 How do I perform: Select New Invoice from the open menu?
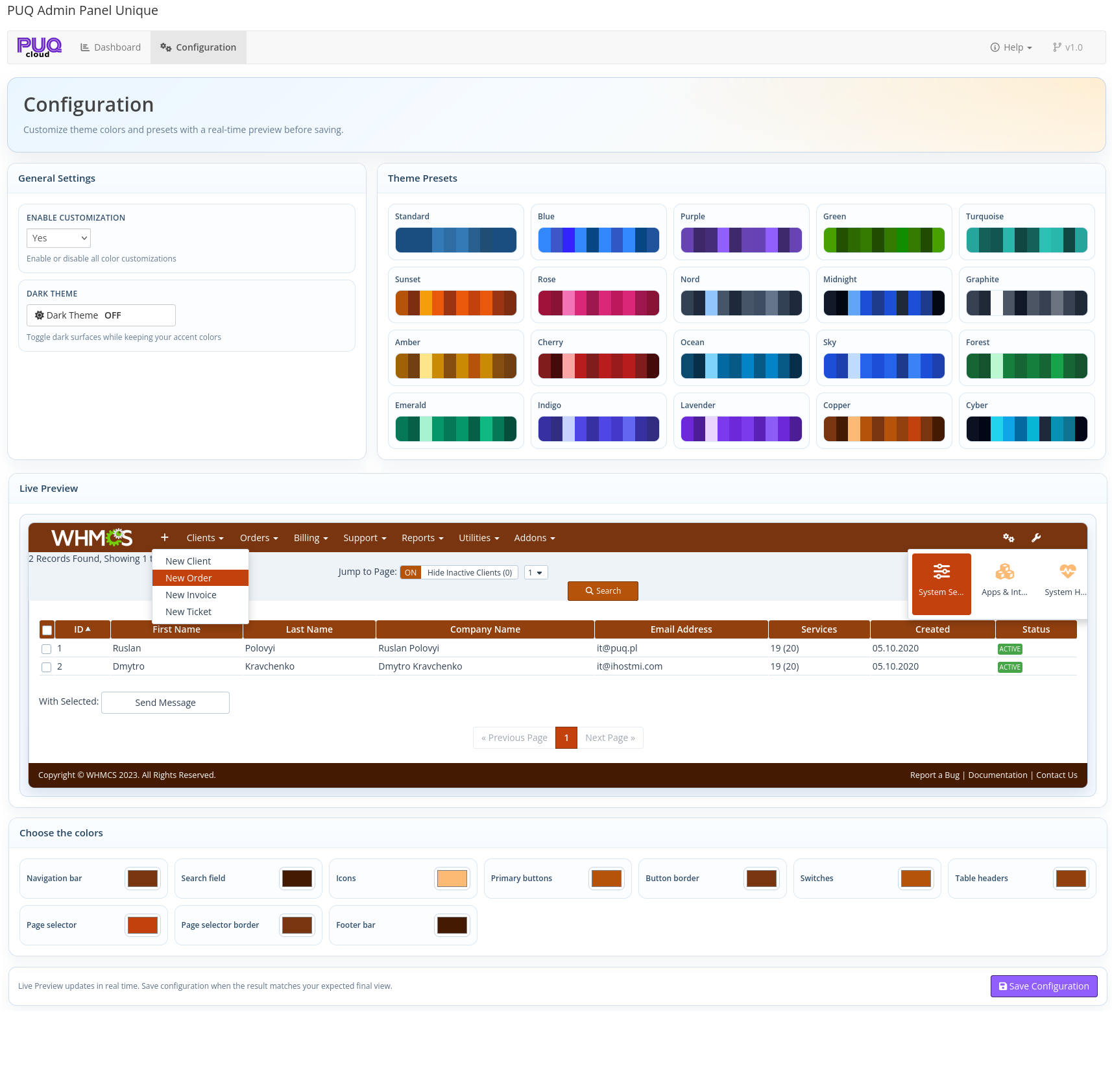click(191, 594)
